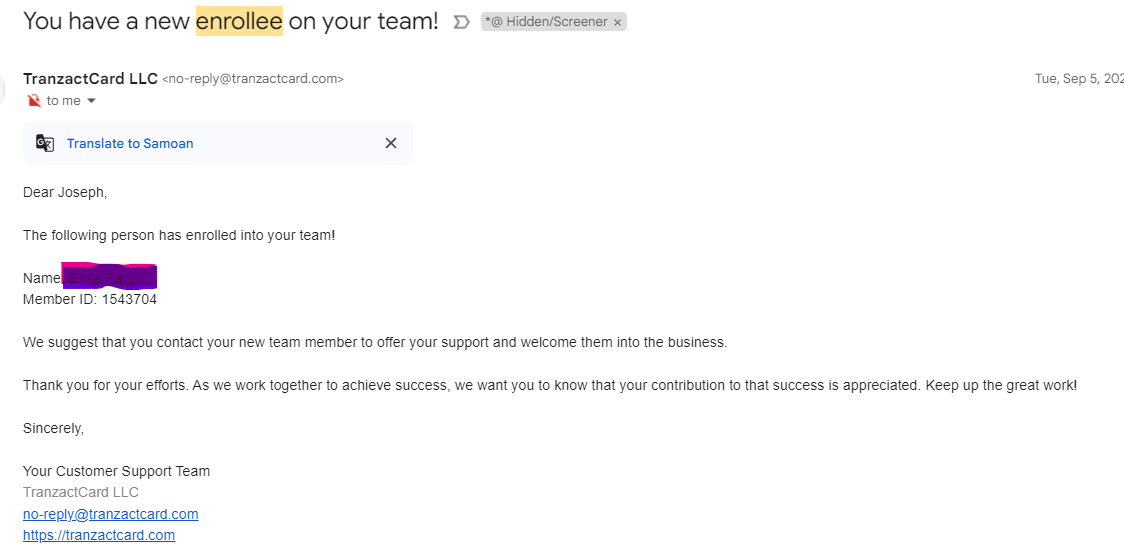The width and height of the screenshot is (1124, 559).
Task: Click the sender name TranzactCard LLC
Action: (x=90, y=79)
